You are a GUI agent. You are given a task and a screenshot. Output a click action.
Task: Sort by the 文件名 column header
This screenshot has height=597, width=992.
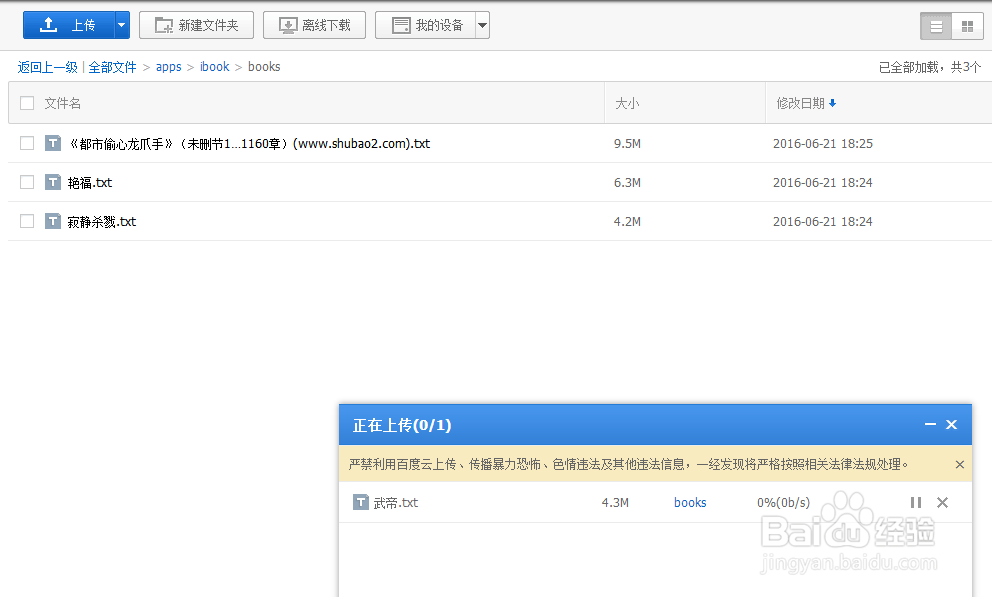coord(63,103)
